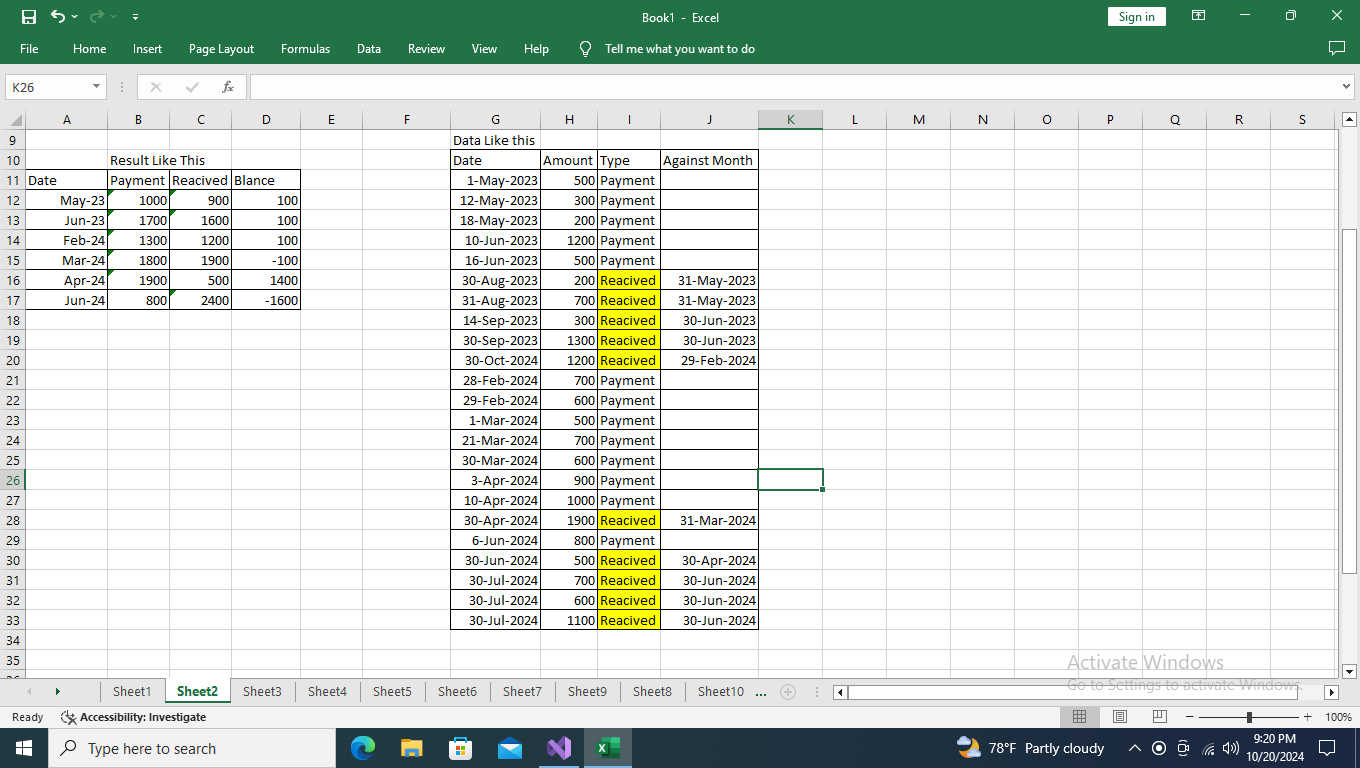Open the Data tab

click(x=368, y=48)
